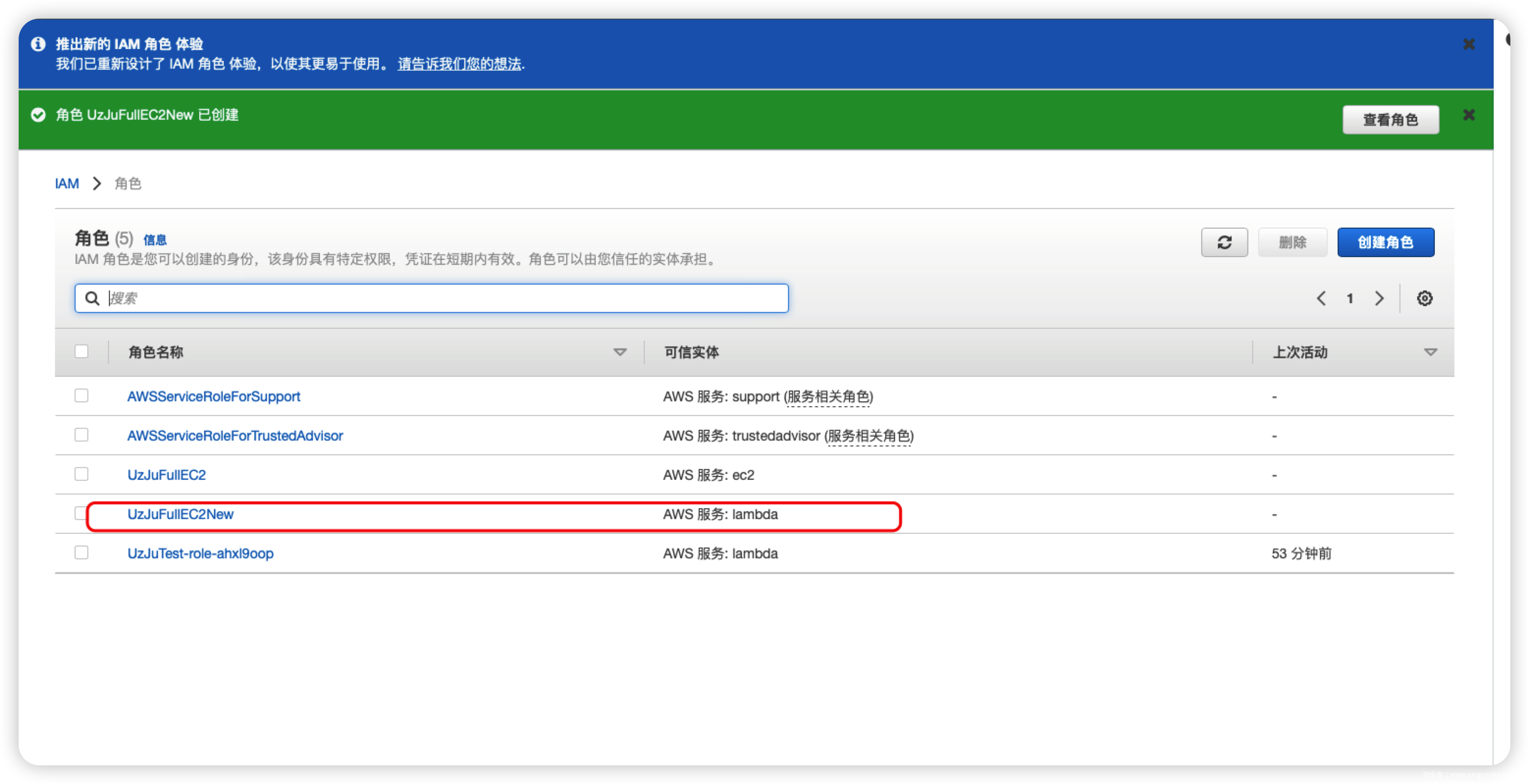Open the UzJuFullEC2New role link
This screenshot has height=784, width=1529.
click(x=181, y=514)
